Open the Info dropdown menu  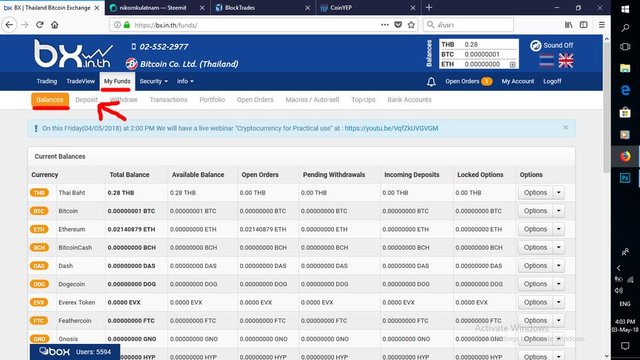185,81
